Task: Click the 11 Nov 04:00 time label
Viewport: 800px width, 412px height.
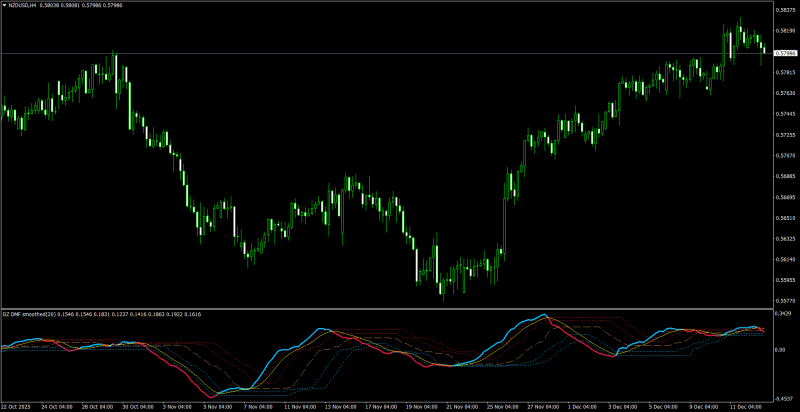Action: [x=301, y=407]
